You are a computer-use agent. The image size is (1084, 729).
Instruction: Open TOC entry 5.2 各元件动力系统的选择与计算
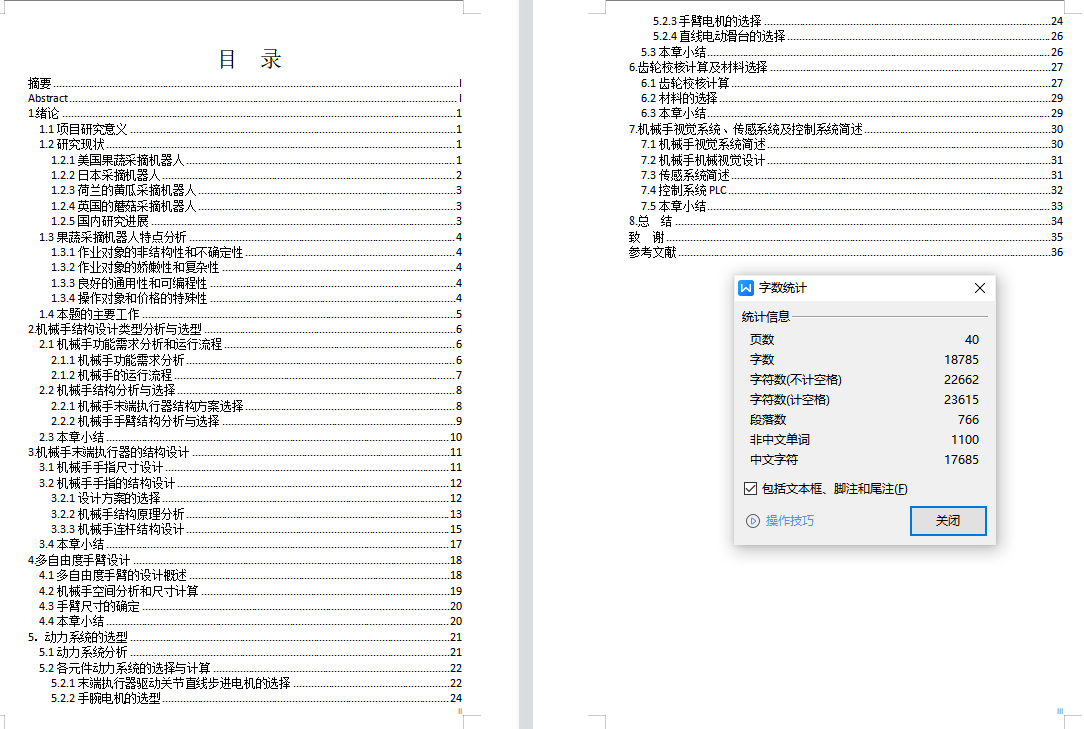pos(250,668)
